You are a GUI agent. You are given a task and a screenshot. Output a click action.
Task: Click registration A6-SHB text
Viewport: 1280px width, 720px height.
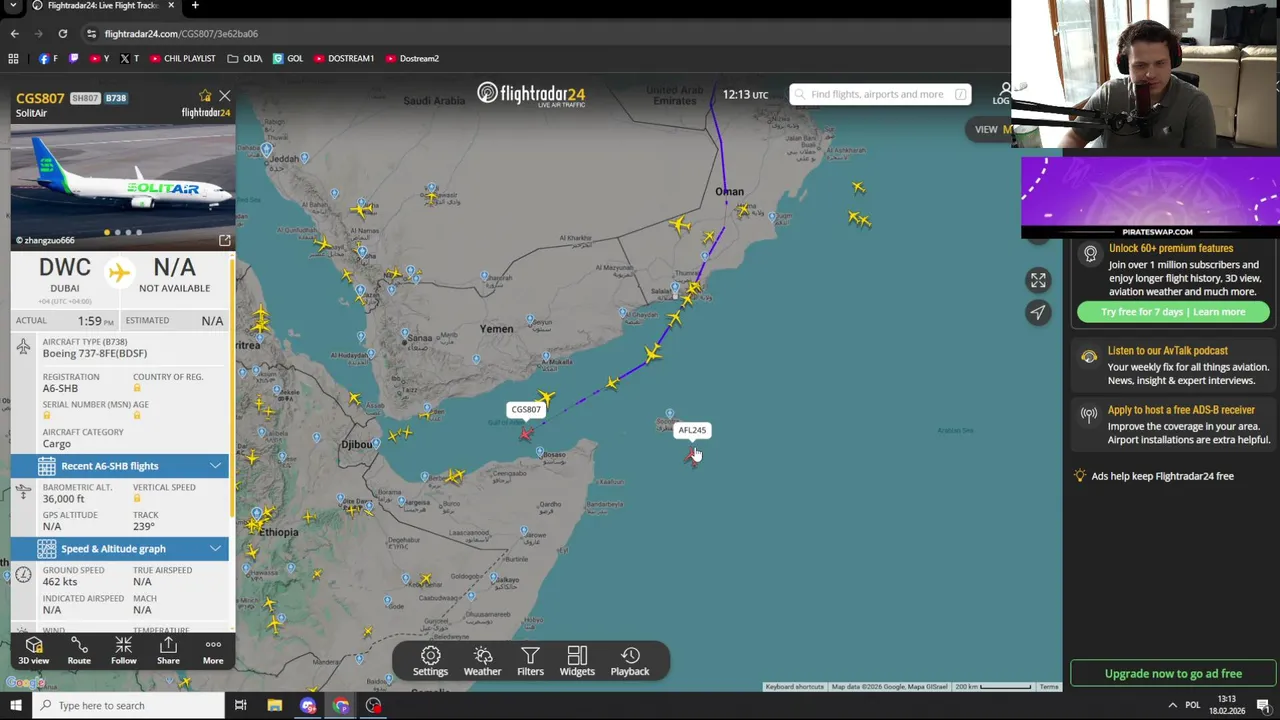click(x=60, y=388)
